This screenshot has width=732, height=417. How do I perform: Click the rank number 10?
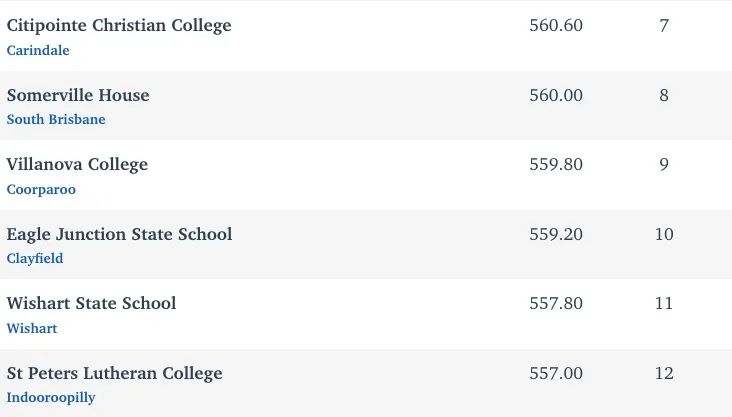(x=664, y=234)
